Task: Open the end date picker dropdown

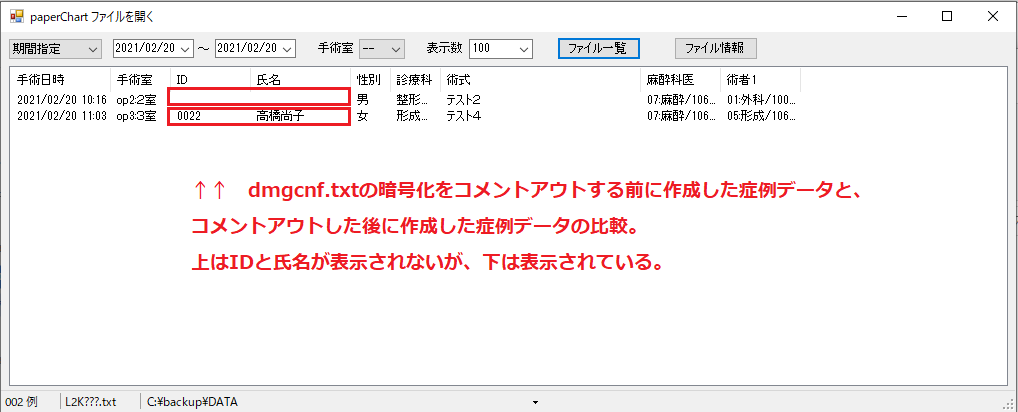Action: click(287, 48)
